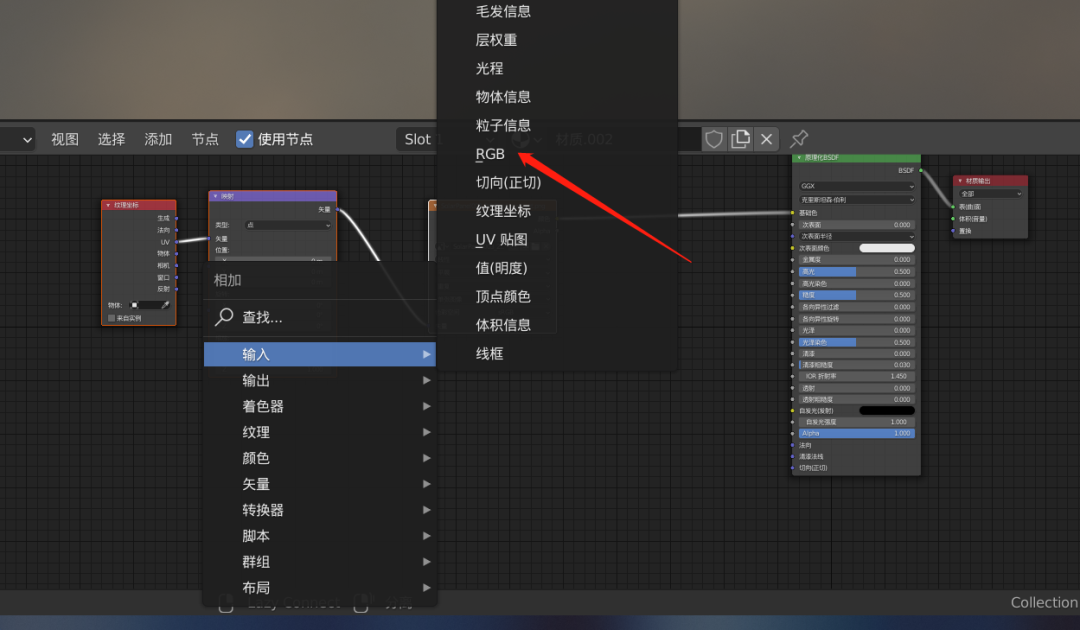Toggle the 来自实例 checkbox
The image size is (1080, 630).
tap(112, 318)
